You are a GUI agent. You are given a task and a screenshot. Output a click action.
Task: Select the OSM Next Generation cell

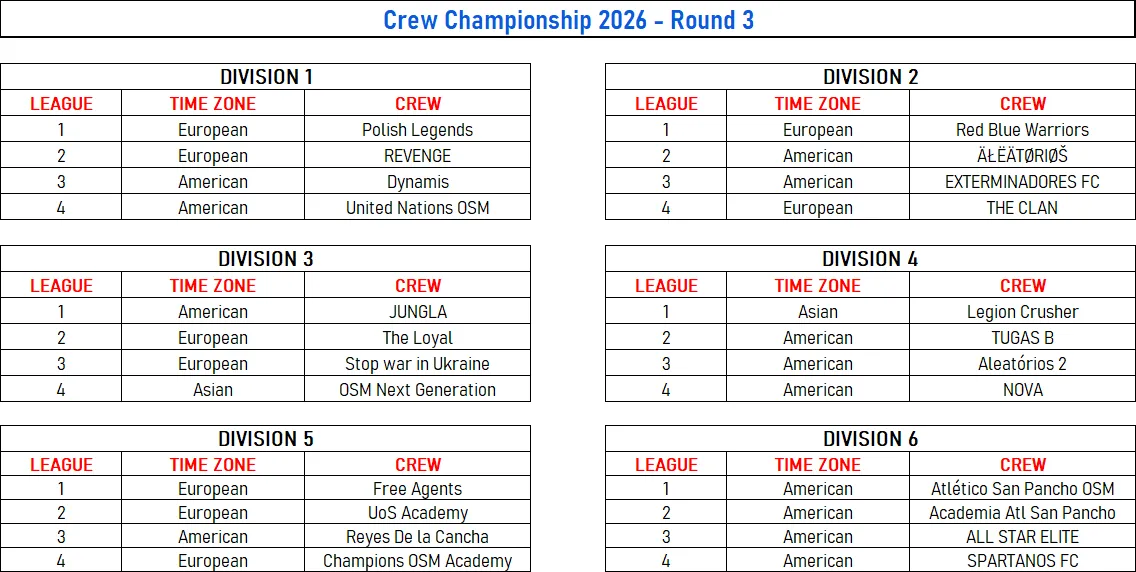coord(417,390)
